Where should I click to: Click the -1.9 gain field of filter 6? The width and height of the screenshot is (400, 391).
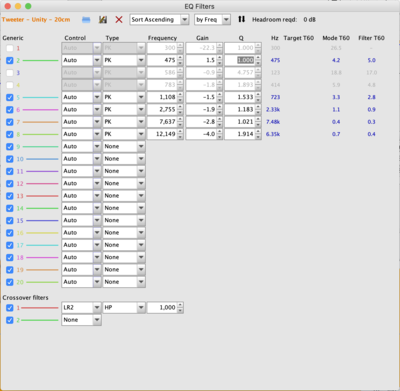click(201, 110)
